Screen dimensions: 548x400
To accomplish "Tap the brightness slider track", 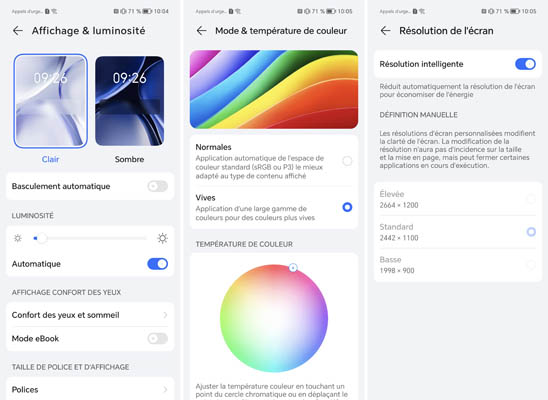I will point(90,238).
